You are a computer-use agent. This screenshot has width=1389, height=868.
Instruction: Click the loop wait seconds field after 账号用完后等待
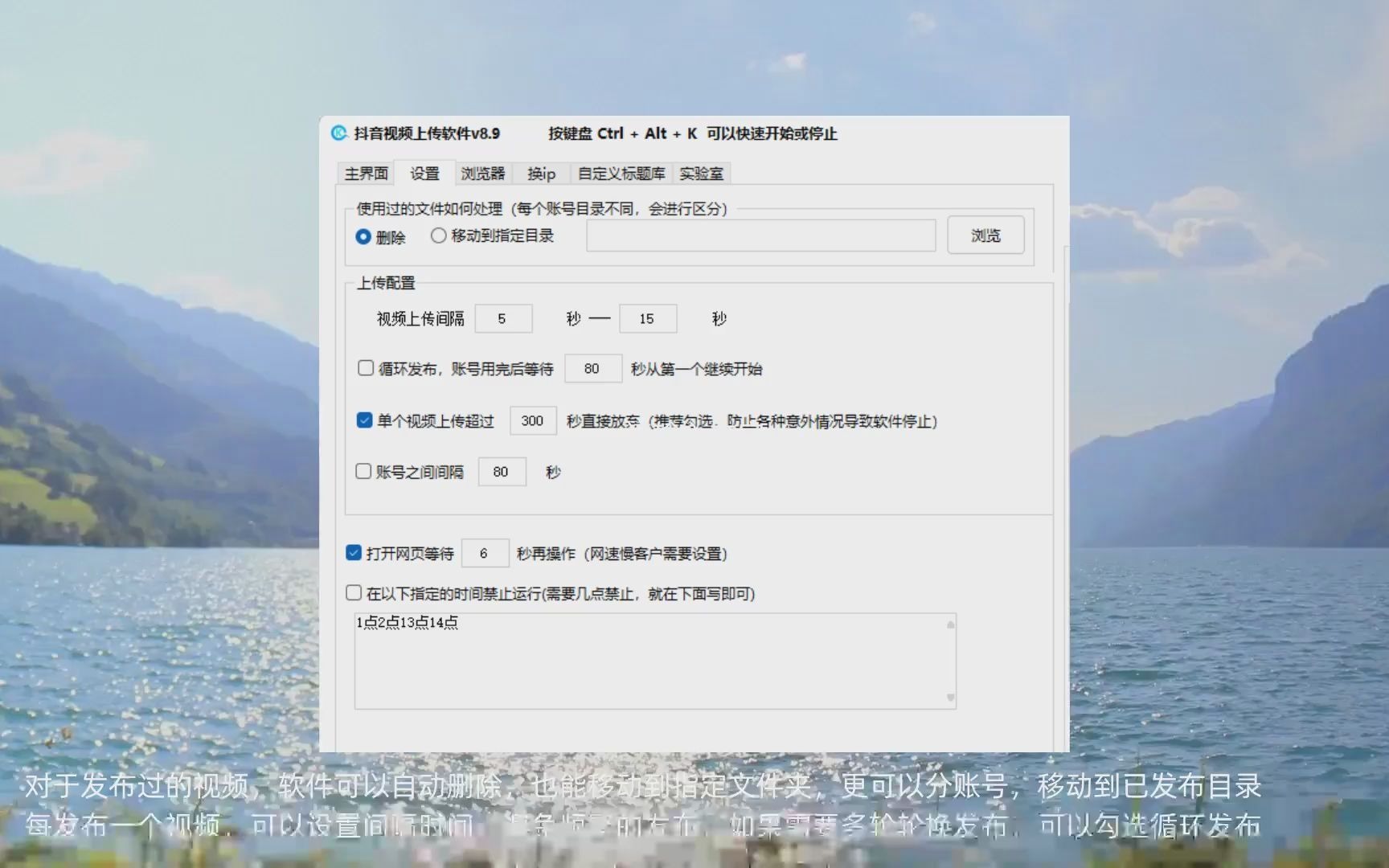pos(593,369)
